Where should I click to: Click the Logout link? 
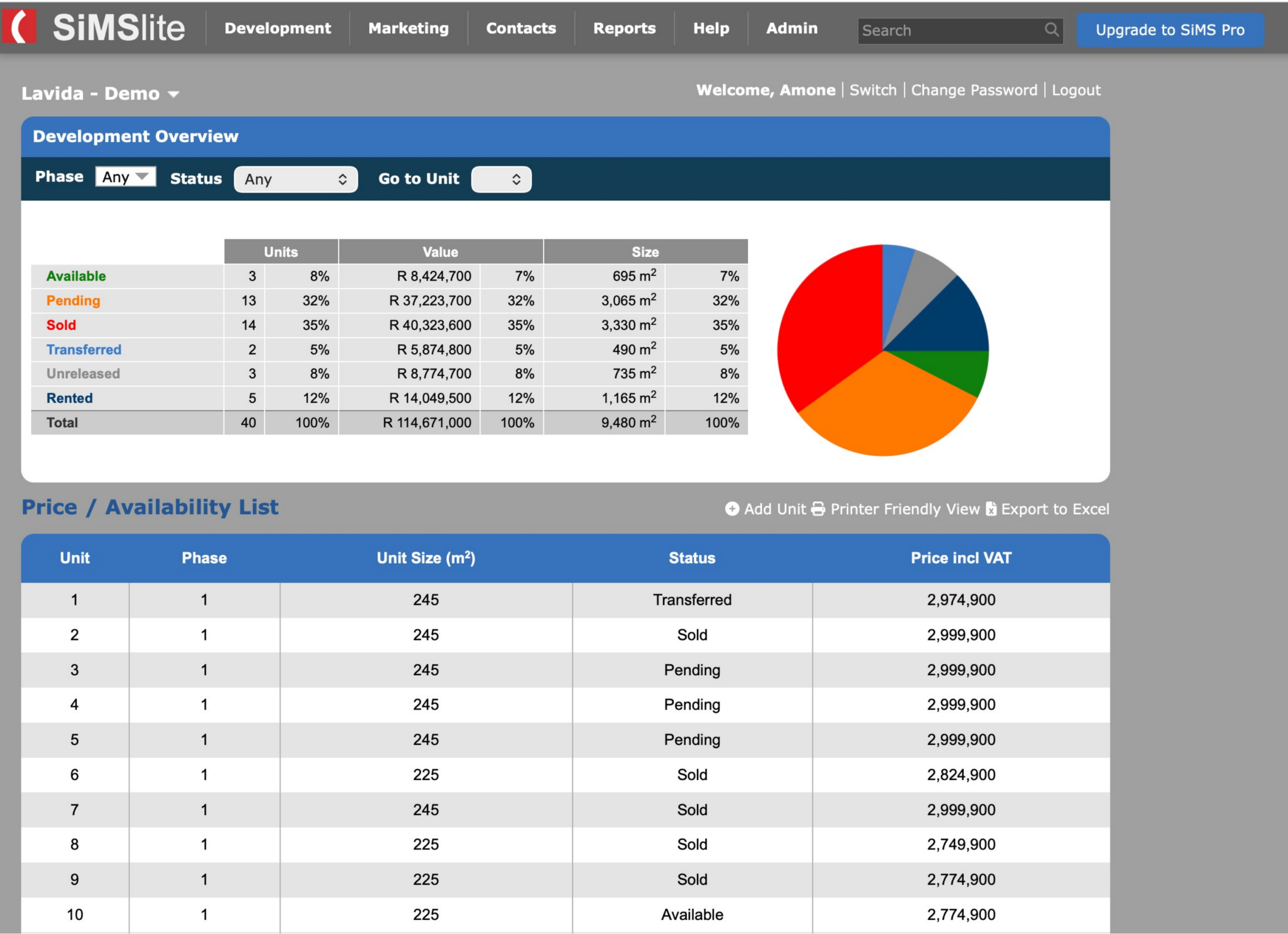point(1076,90)
